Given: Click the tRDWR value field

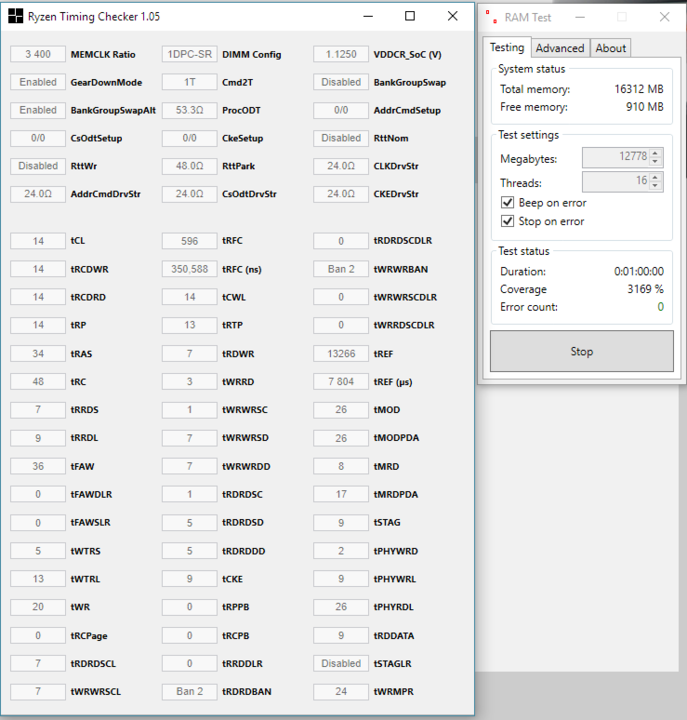Looking at the screenshot, I should (x=190, y=353).
